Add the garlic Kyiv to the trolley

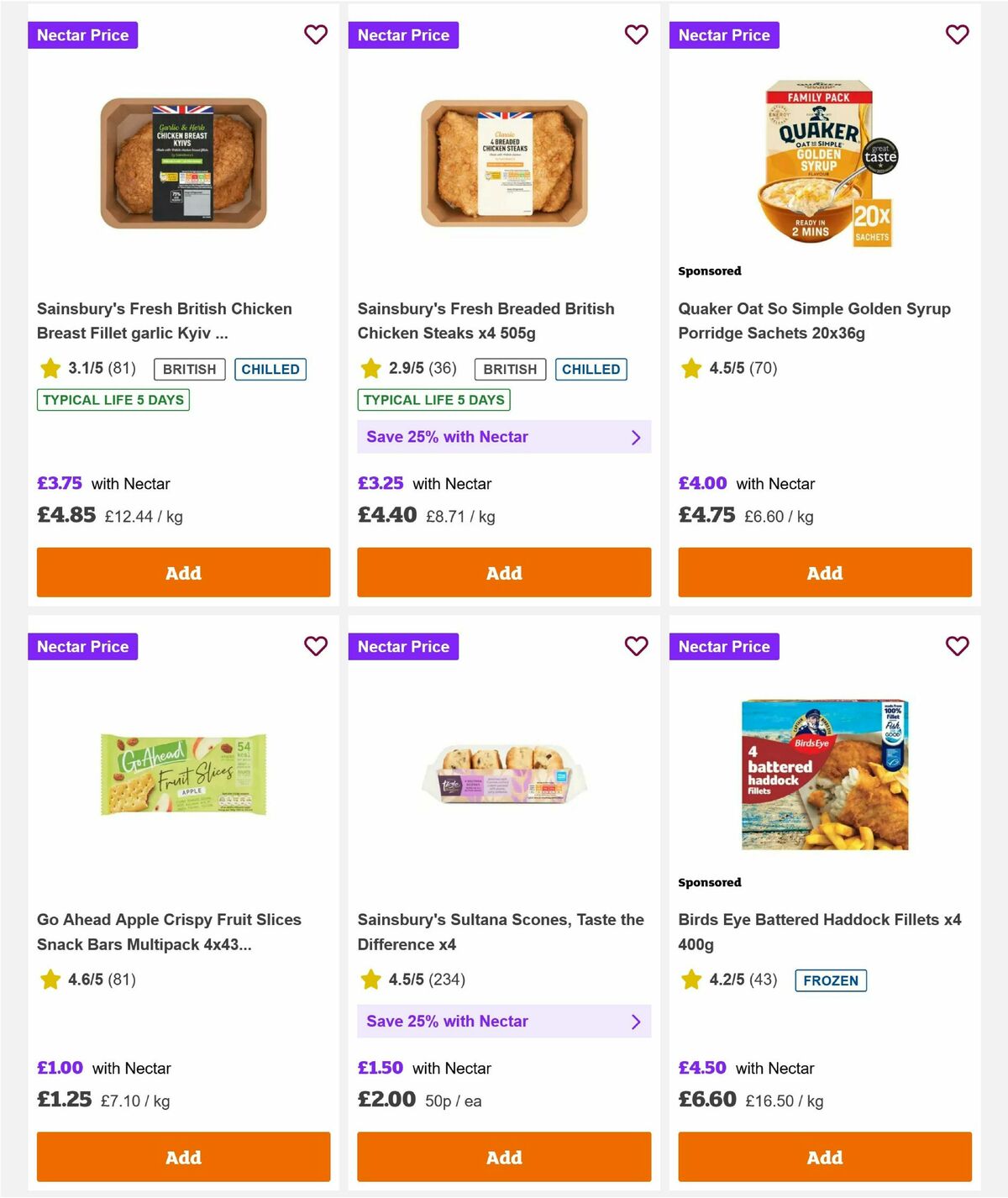click(x=183, y=572)
